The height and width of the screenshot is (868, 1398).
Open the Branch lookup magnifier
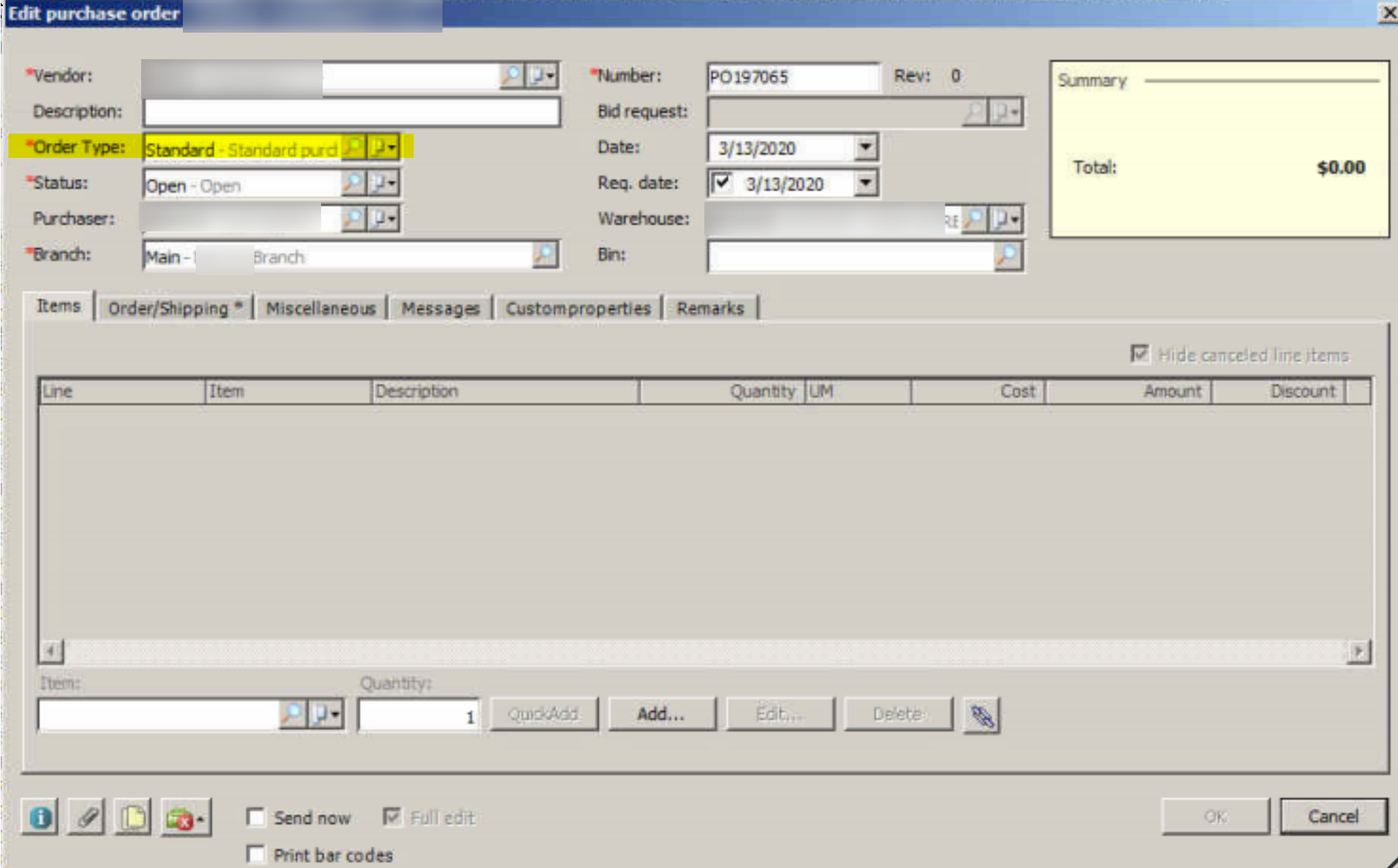545,255
